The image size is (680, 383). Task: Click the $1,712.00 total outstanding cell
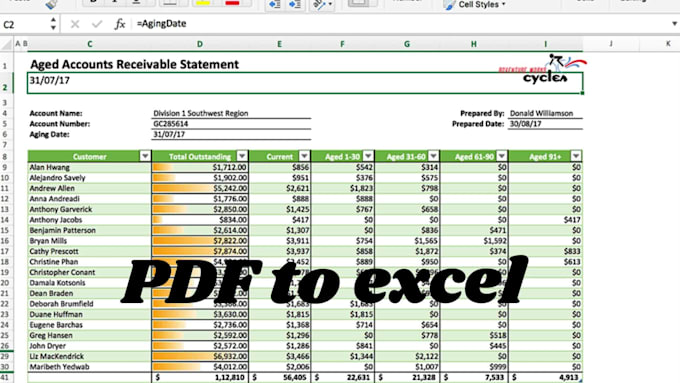point(200,167)
